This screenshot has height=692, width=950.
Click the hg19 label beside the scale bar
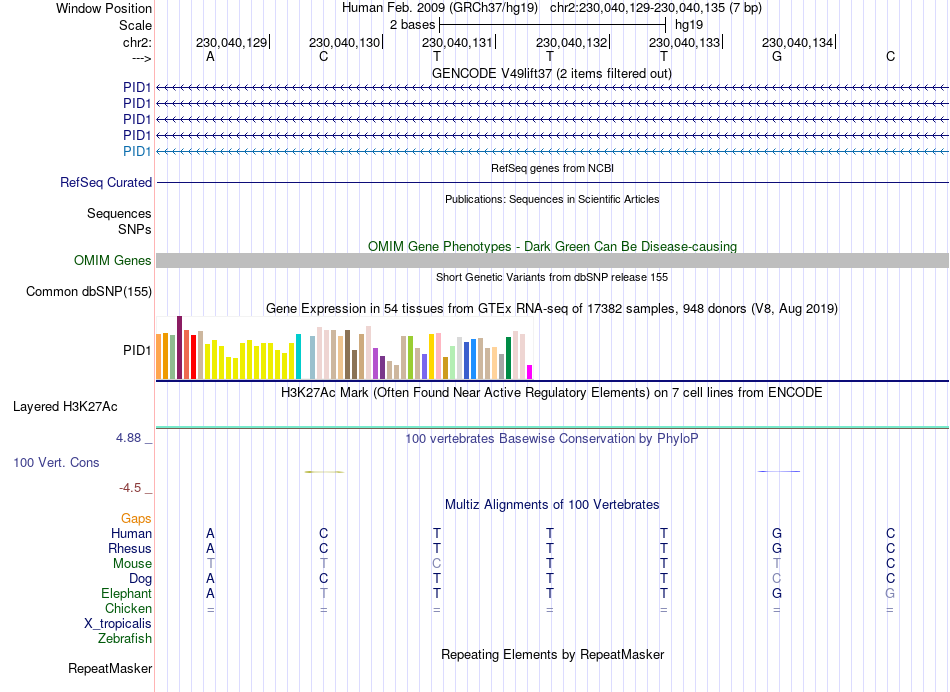689,25
